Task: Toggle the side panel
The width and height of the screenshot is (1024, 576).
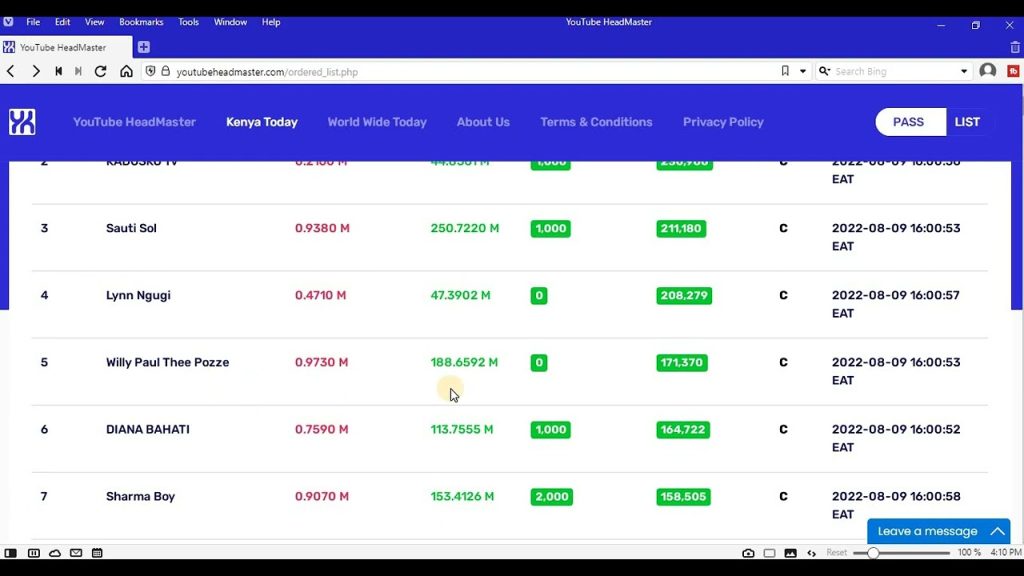Action: pos(10,553)
